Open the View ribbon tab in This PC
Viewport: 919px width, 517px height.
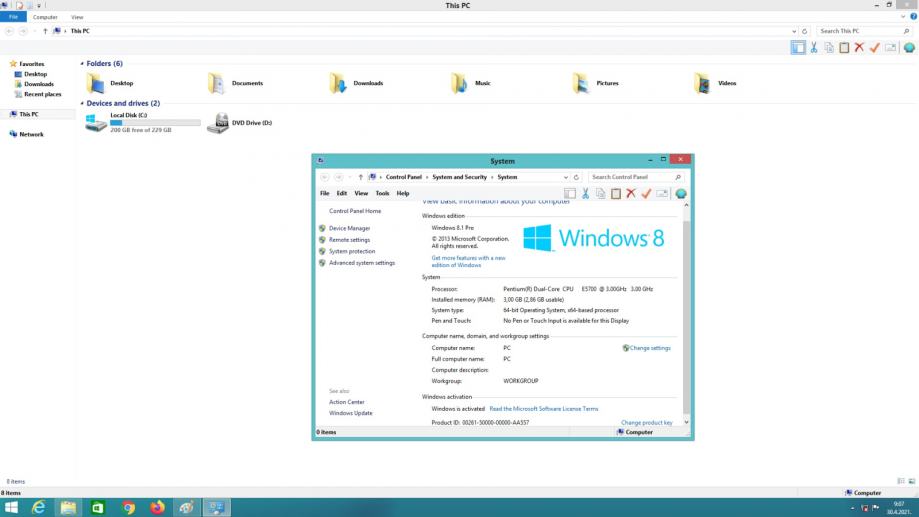tap(77, 17)
